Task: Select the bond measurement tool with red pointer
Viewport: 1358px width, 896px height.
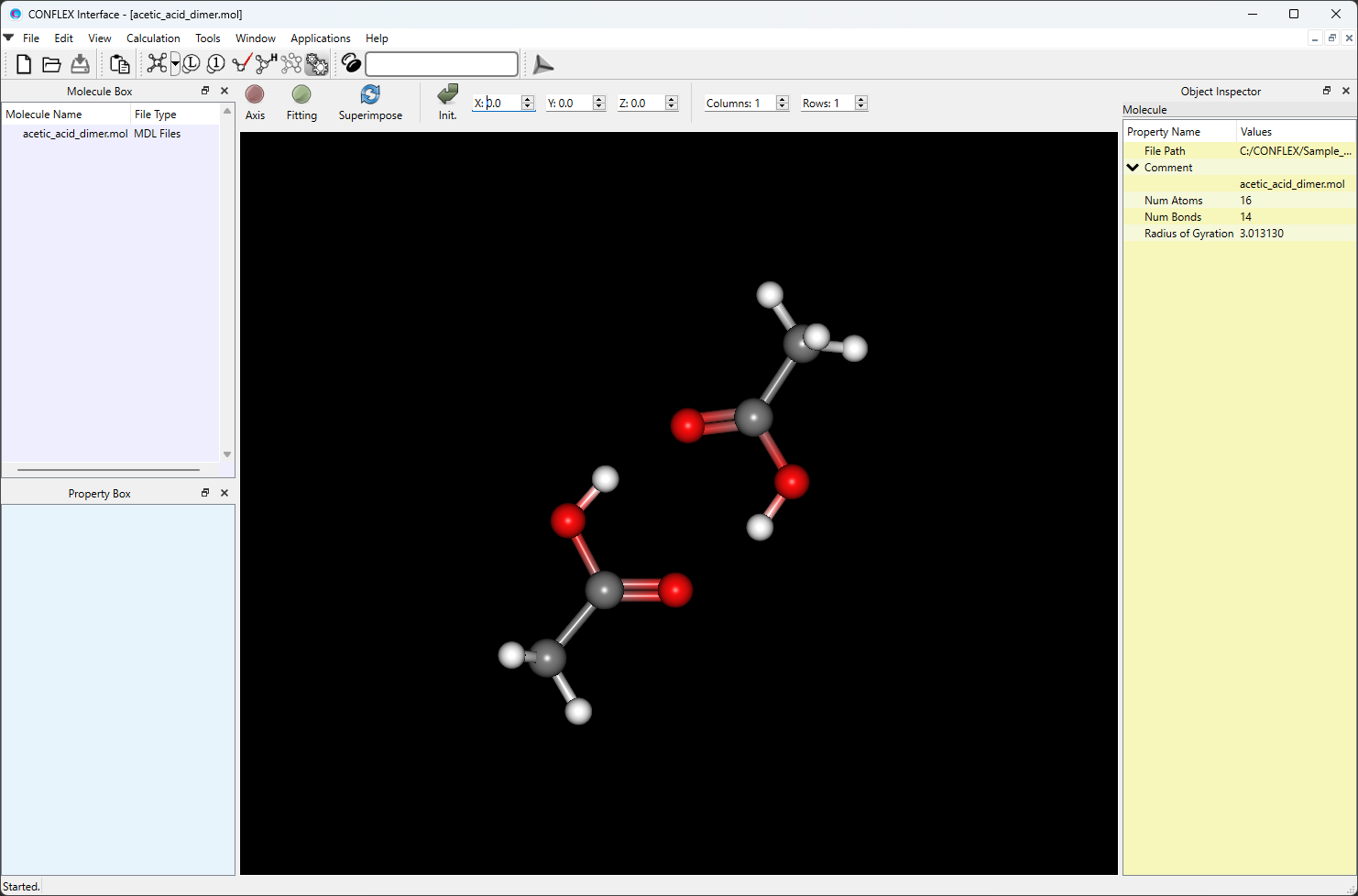Action: (242, 63)
